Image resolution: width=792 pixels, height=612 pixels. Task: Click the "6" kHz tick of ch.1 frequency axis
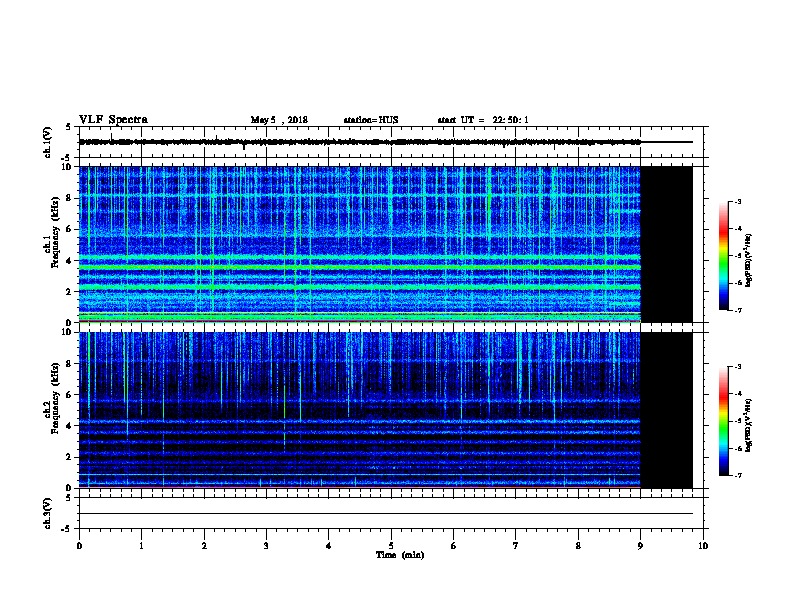69,229
